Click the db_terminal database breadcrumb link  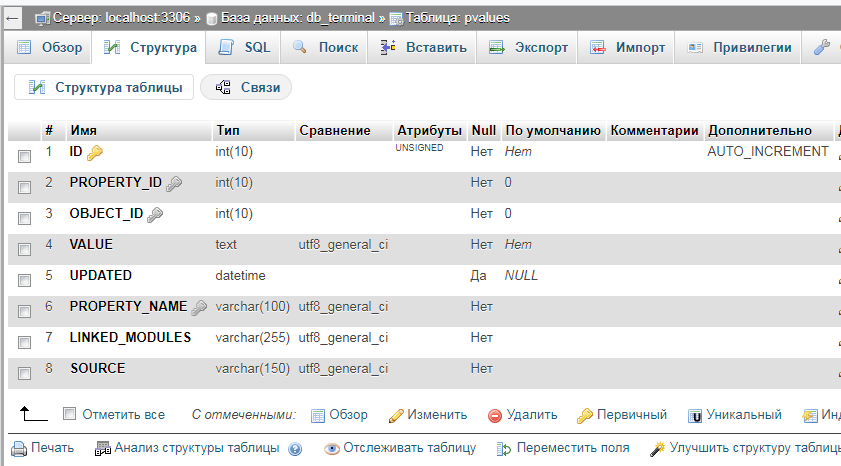coord(293,18)
